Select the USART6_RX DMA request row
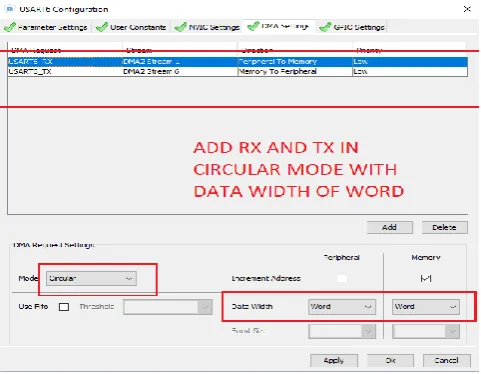 (x=237, y=62)
